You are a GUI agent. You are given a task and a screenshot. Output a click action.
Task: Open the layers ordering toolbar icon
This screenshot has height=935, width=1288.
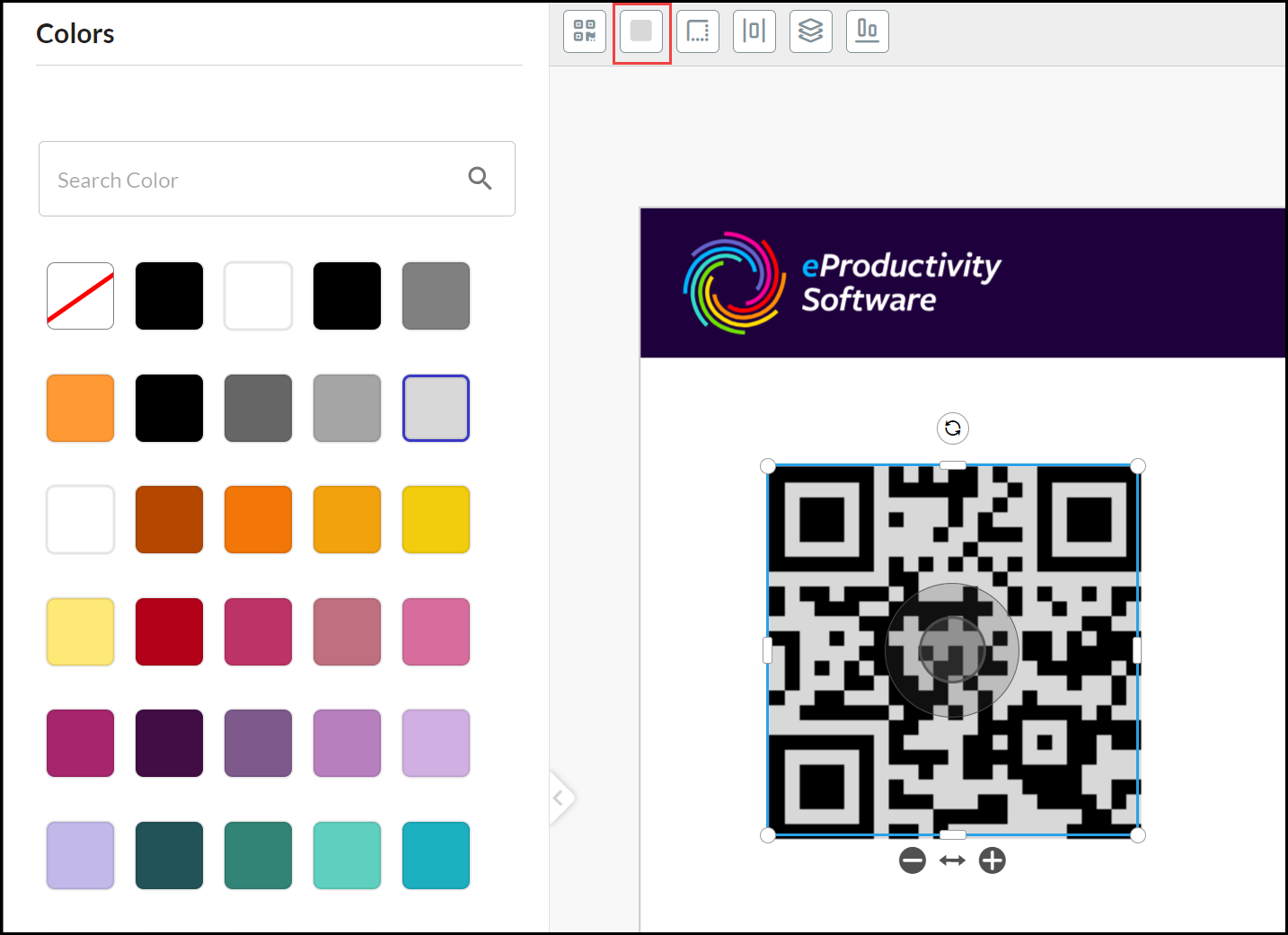pyautogui.click(x=811, y=31)
